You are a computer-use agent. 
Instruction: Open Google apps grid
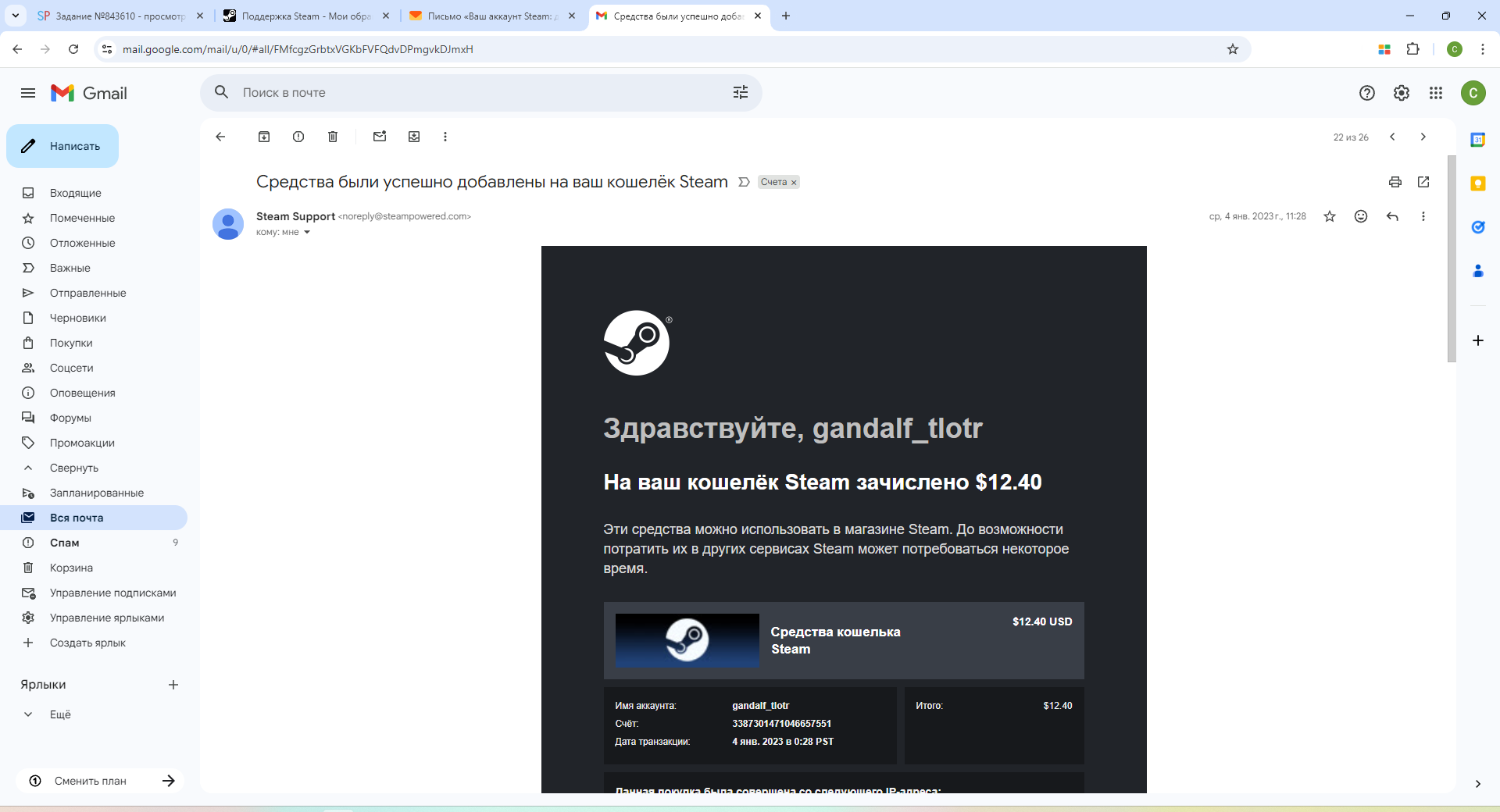[x=1435, y=93]
